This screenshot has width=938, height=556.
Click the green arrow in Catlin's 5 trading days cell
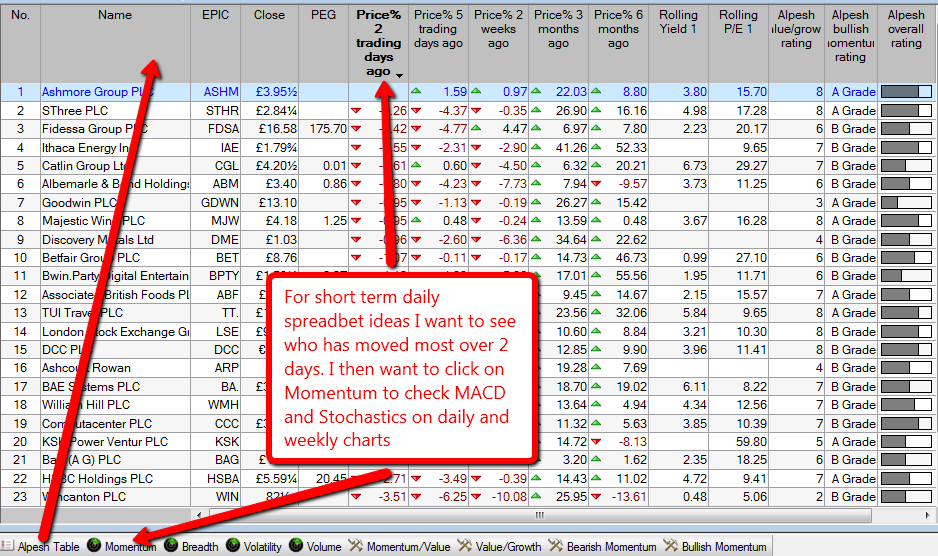[x=416, y=165]
